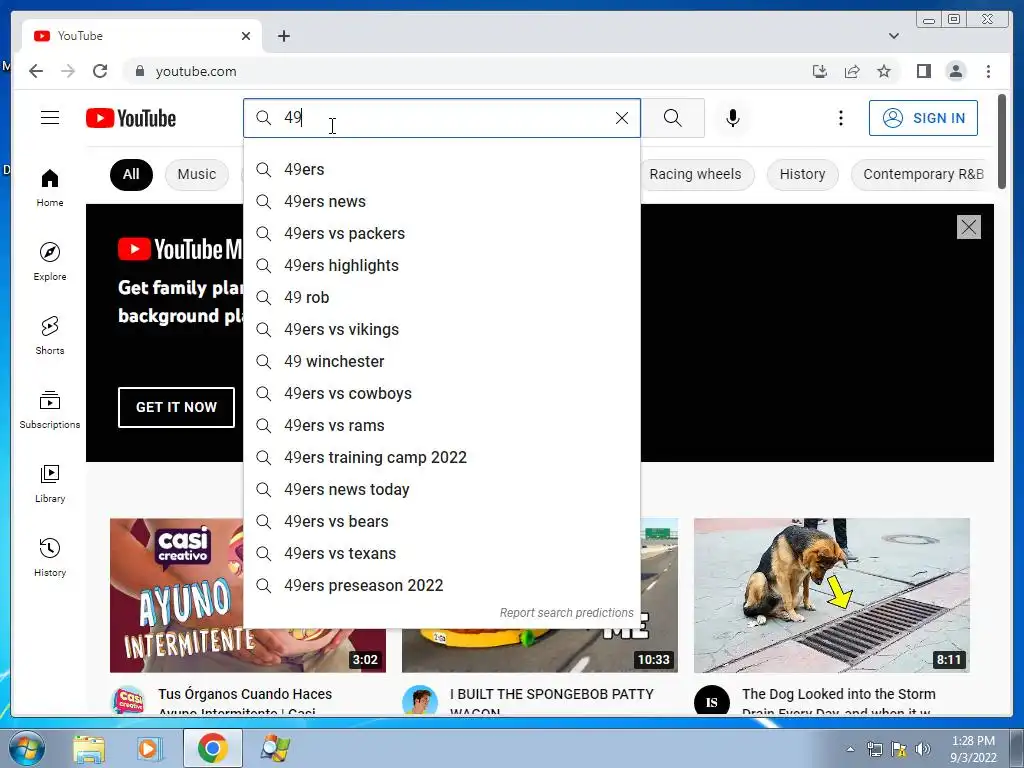Choose '49ers training camp 2022' suggestion
Screen dimensions: 1024x768
[x=441, y=458]
